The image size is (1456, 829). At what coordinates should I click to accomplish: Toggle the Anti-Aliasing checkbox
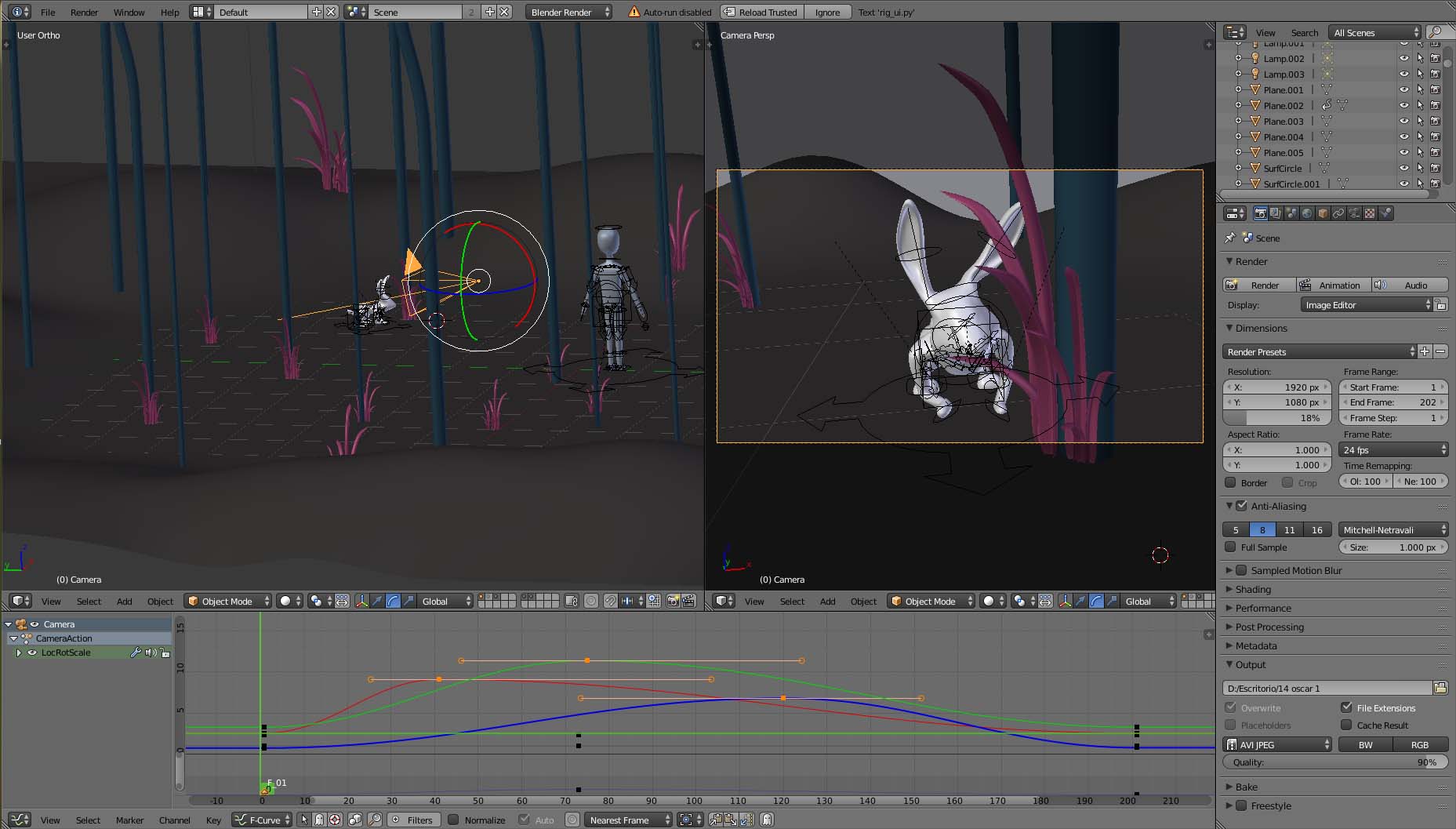(1241, 507)
